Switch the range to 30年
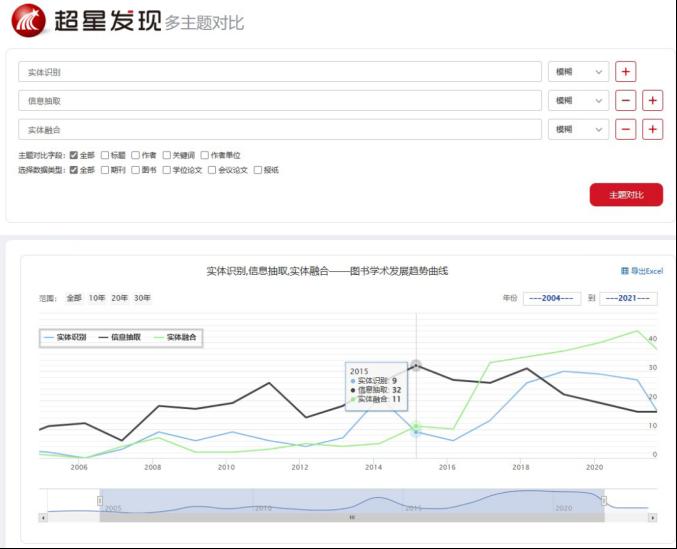Viewport: 677px width, 549px height. (x=143, y=298)
